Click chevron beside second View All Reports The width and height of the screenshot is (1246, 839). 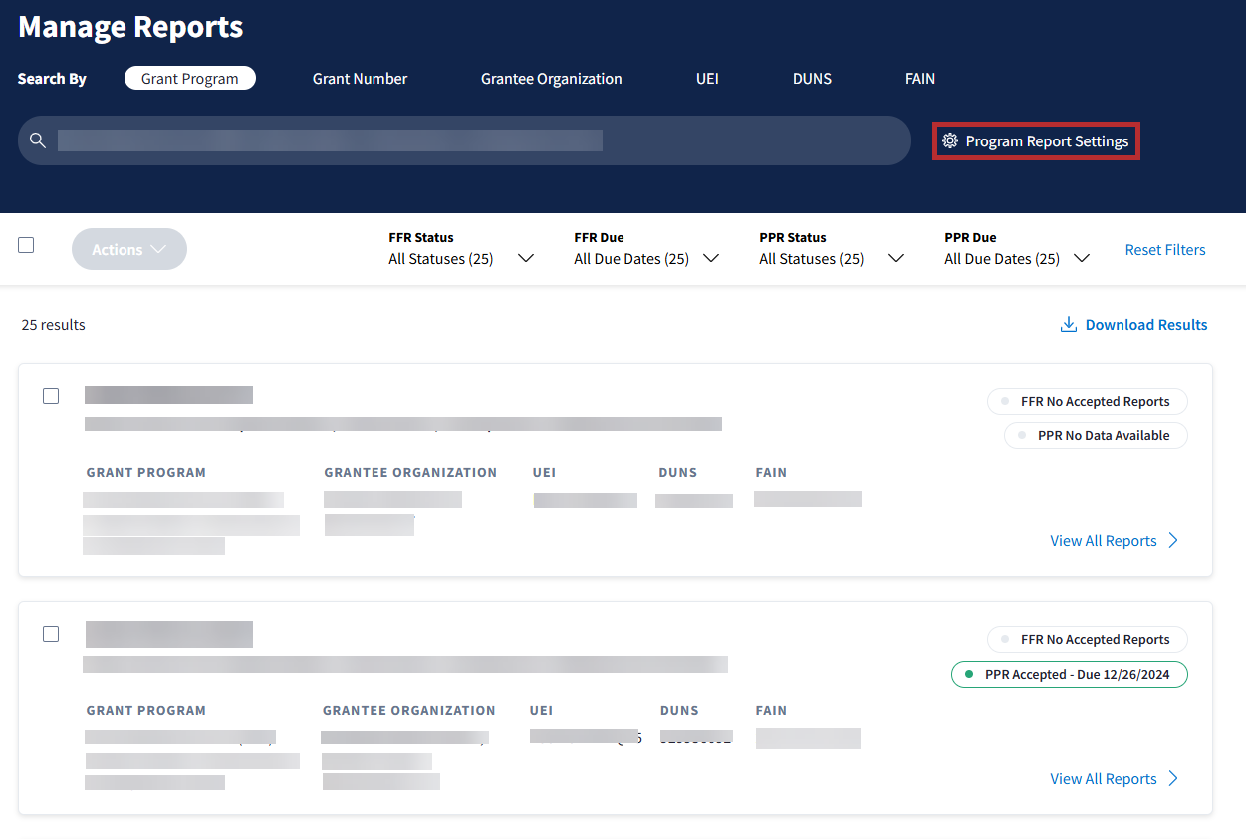click(1173, 779)
